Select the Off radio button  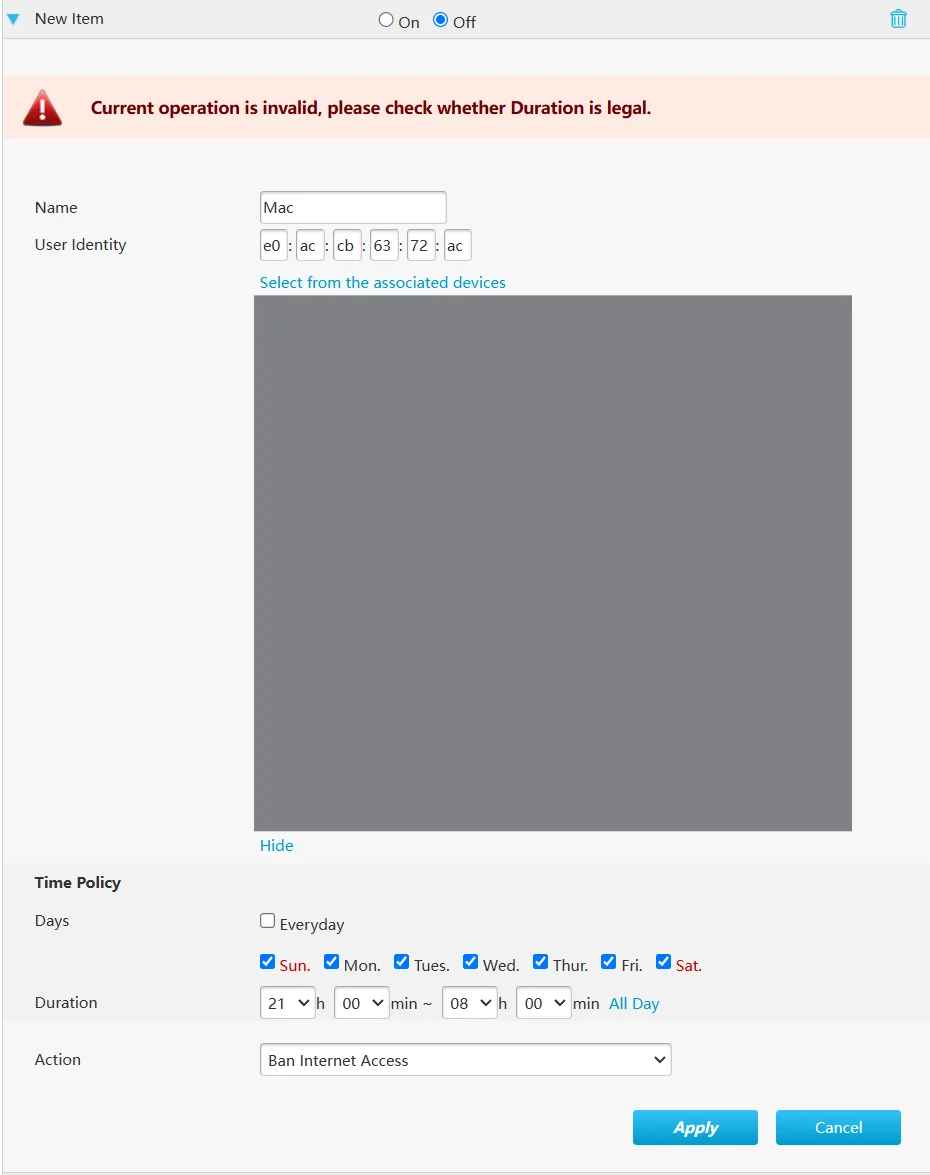point(441,20)
